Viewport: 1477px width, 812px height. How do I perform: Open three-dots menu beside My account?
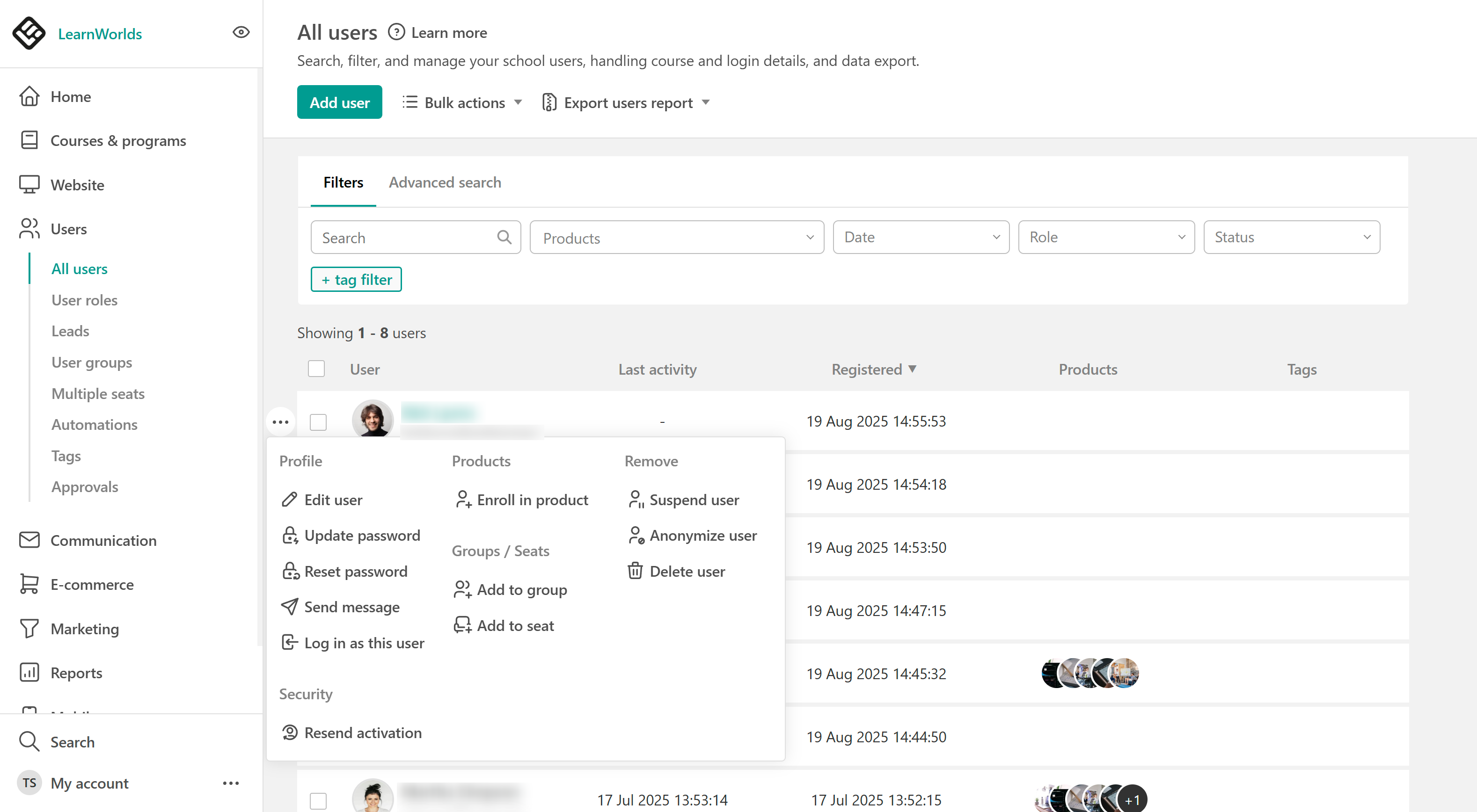[231, 783]
